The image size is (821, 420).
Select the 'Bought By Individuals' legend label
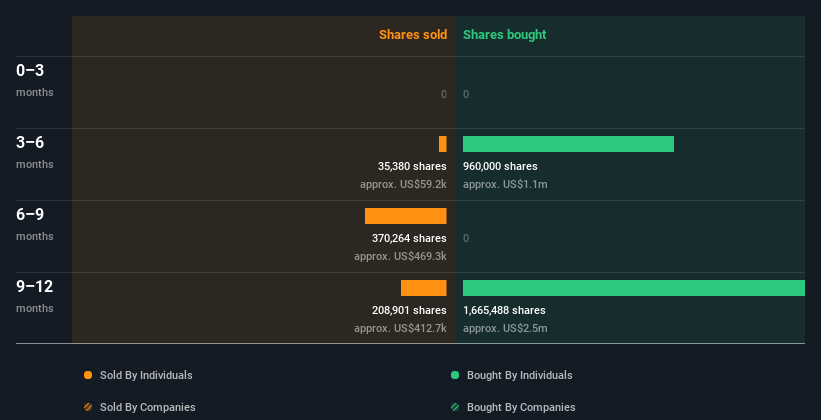(x=519, y=375)
